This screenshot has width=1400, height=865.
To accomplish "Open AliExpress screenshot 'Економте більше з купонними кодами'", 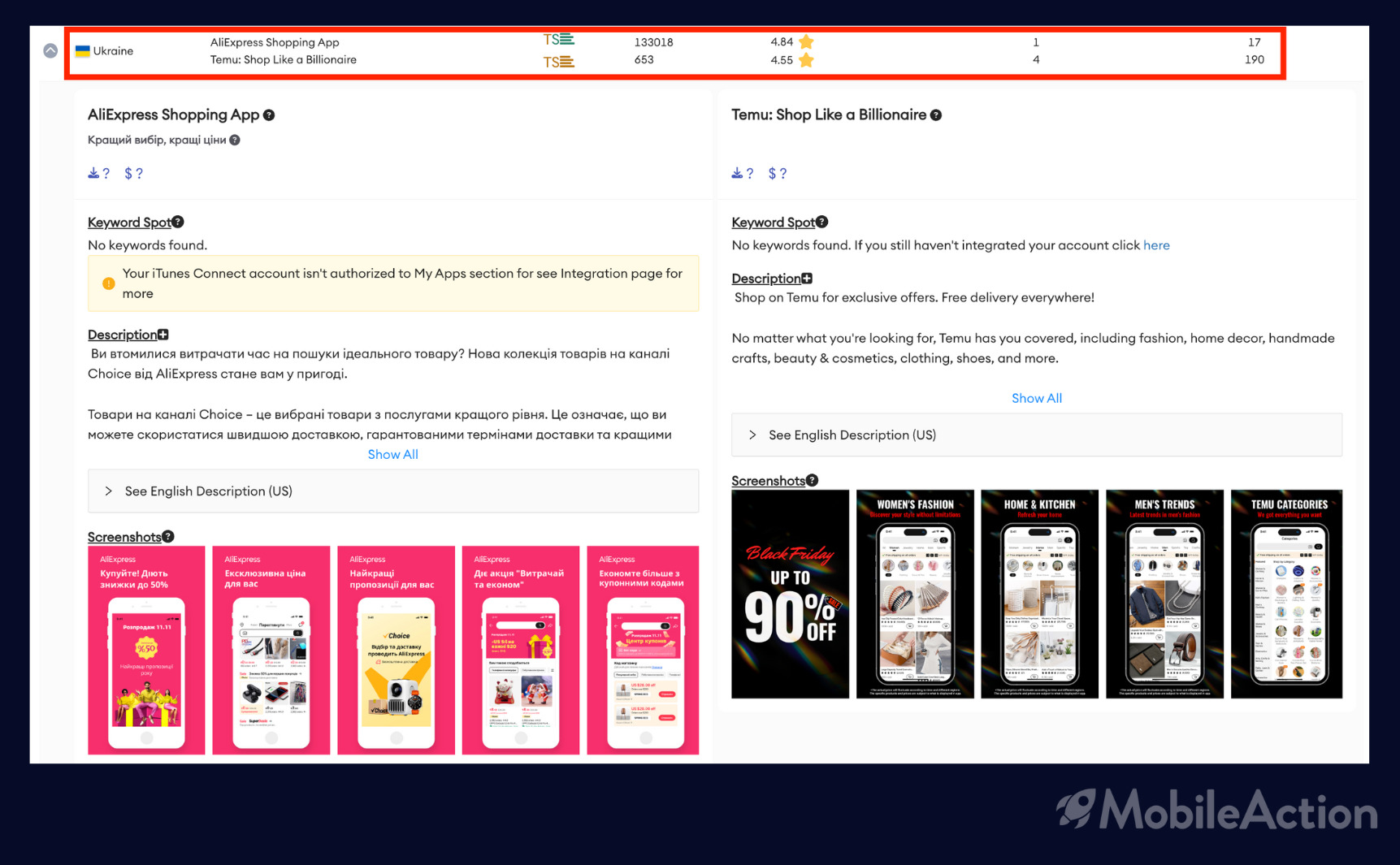I will point(643,650).
